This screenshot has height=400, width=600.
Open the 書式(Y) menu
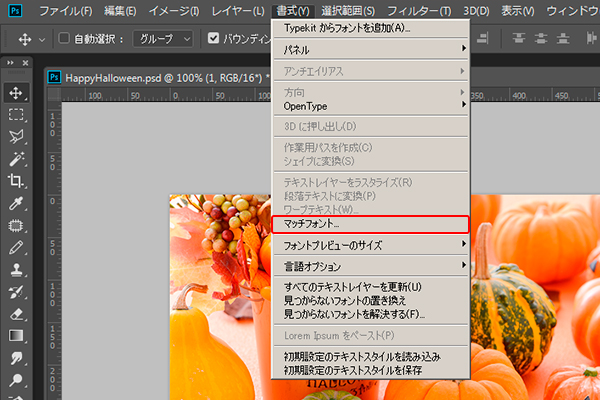(x=293, y=11)
